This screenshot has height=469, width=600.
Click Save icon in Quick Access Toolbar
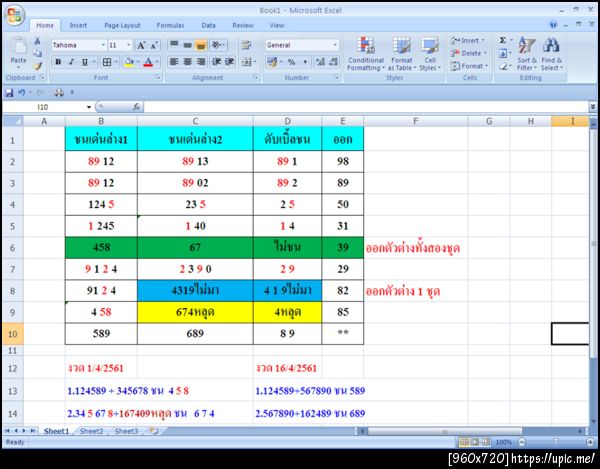[9, 92]
